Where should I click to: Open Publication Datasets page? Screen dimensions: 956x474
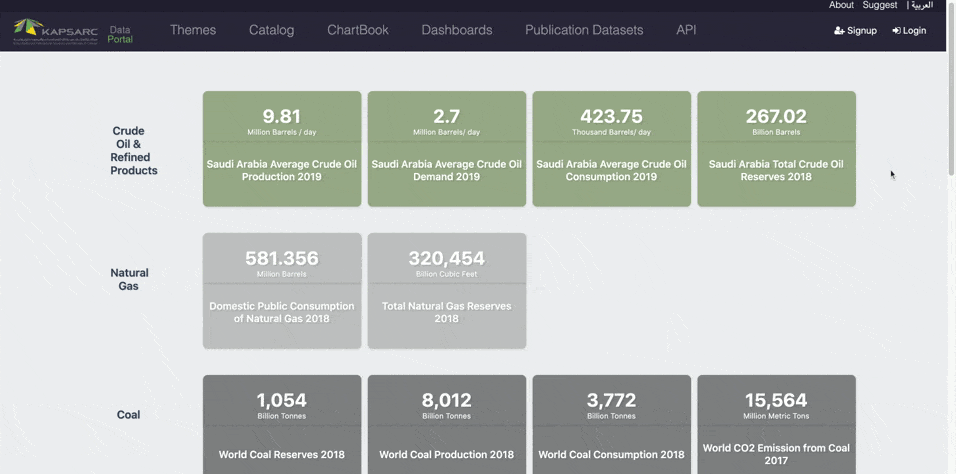[584, 30]
